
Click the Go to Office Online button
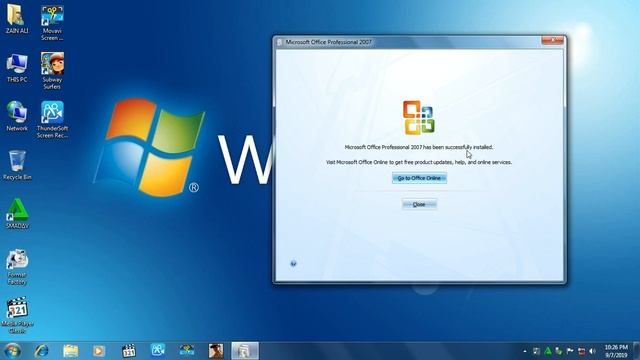tap(419, 178)
